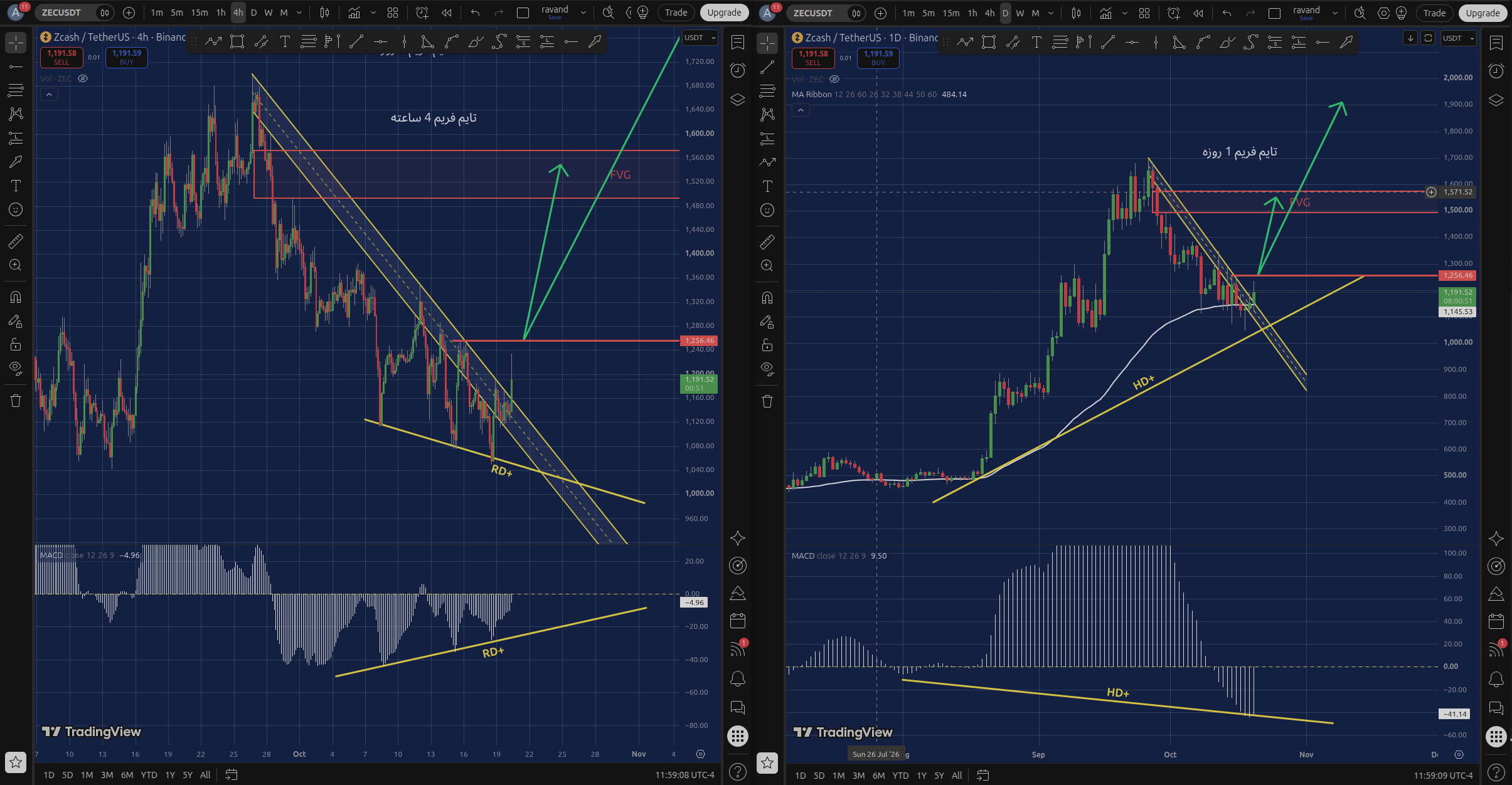This screenshot has height=785, width=1512.
Task: Open the emoji icons tool in right chart
Action: [767, 210]
